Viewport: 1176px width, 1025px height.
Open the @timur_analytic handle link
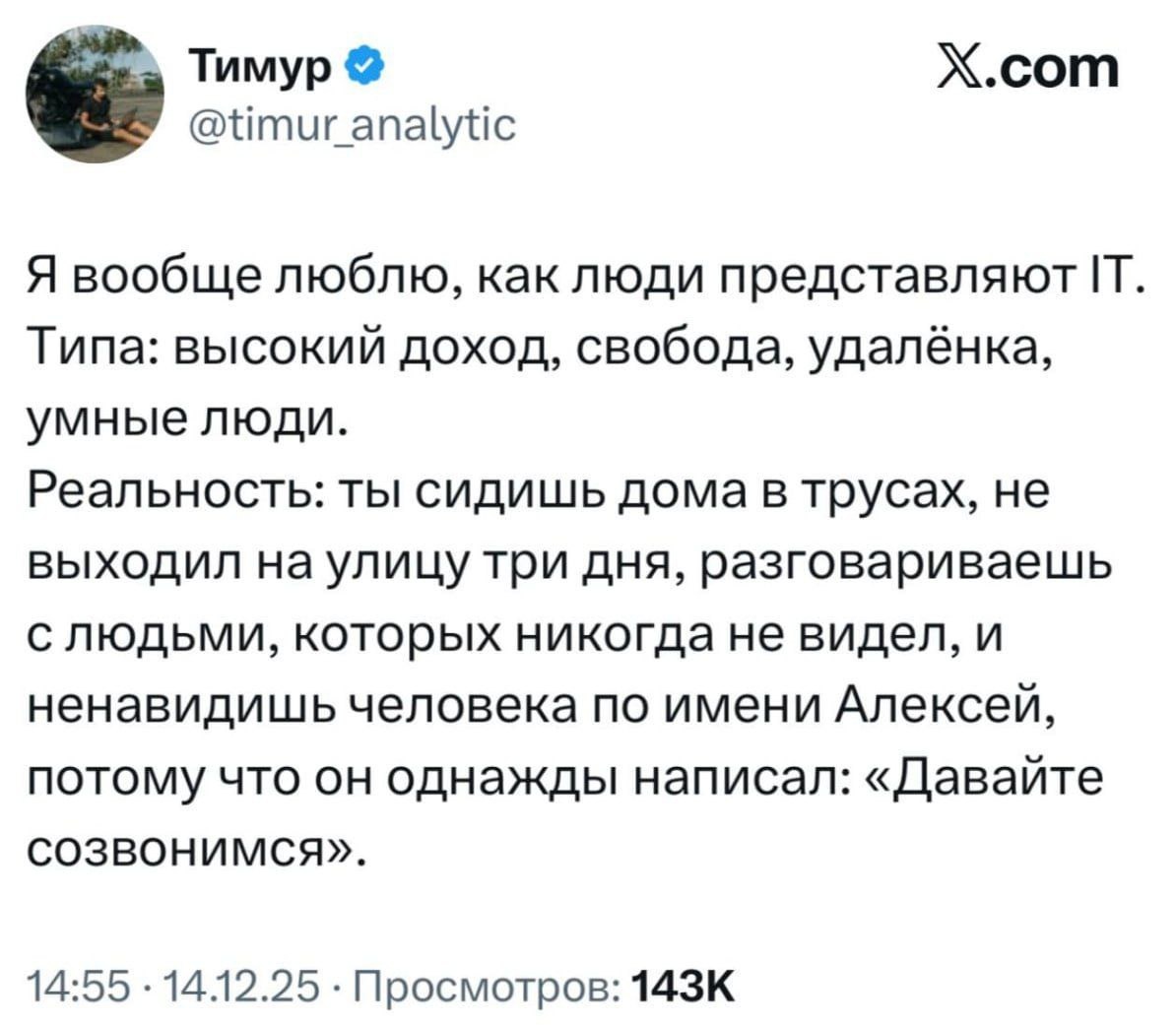point(352,124)
